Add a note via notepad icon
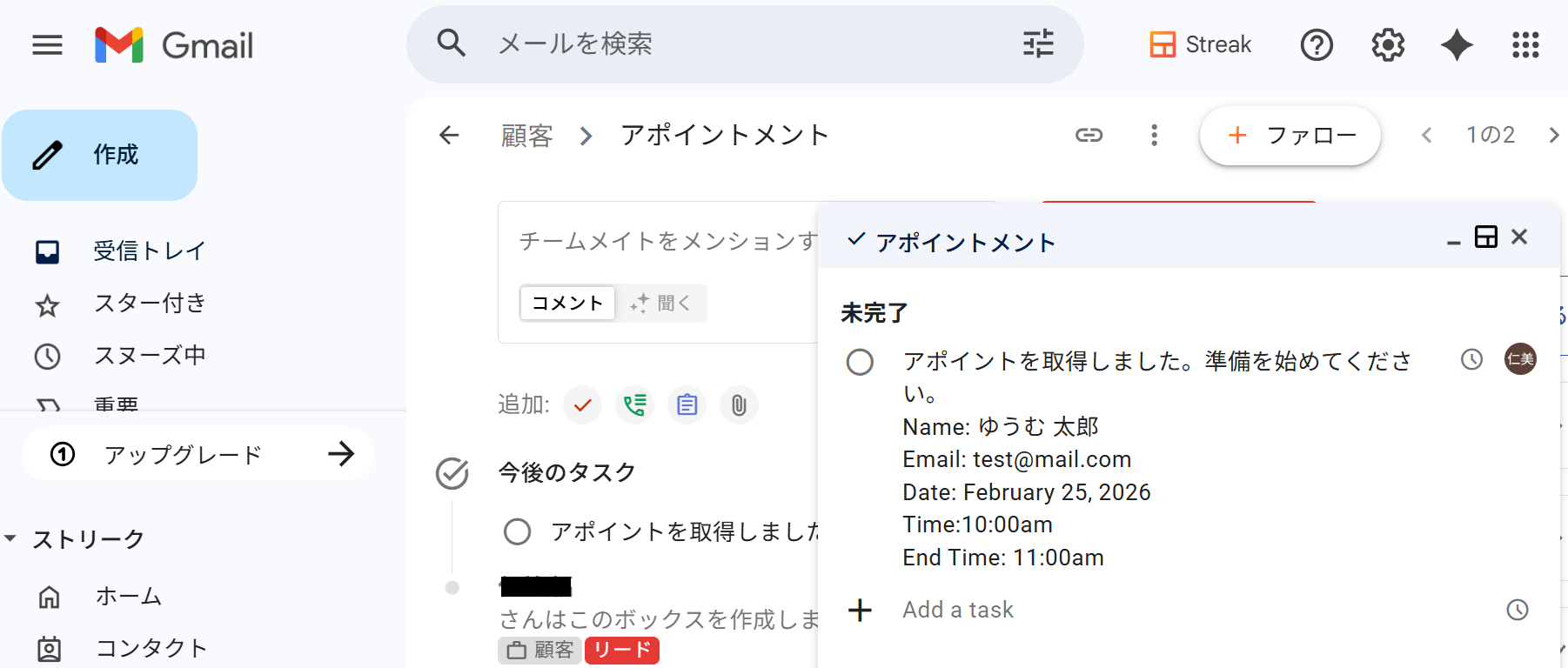 [687, 405]
